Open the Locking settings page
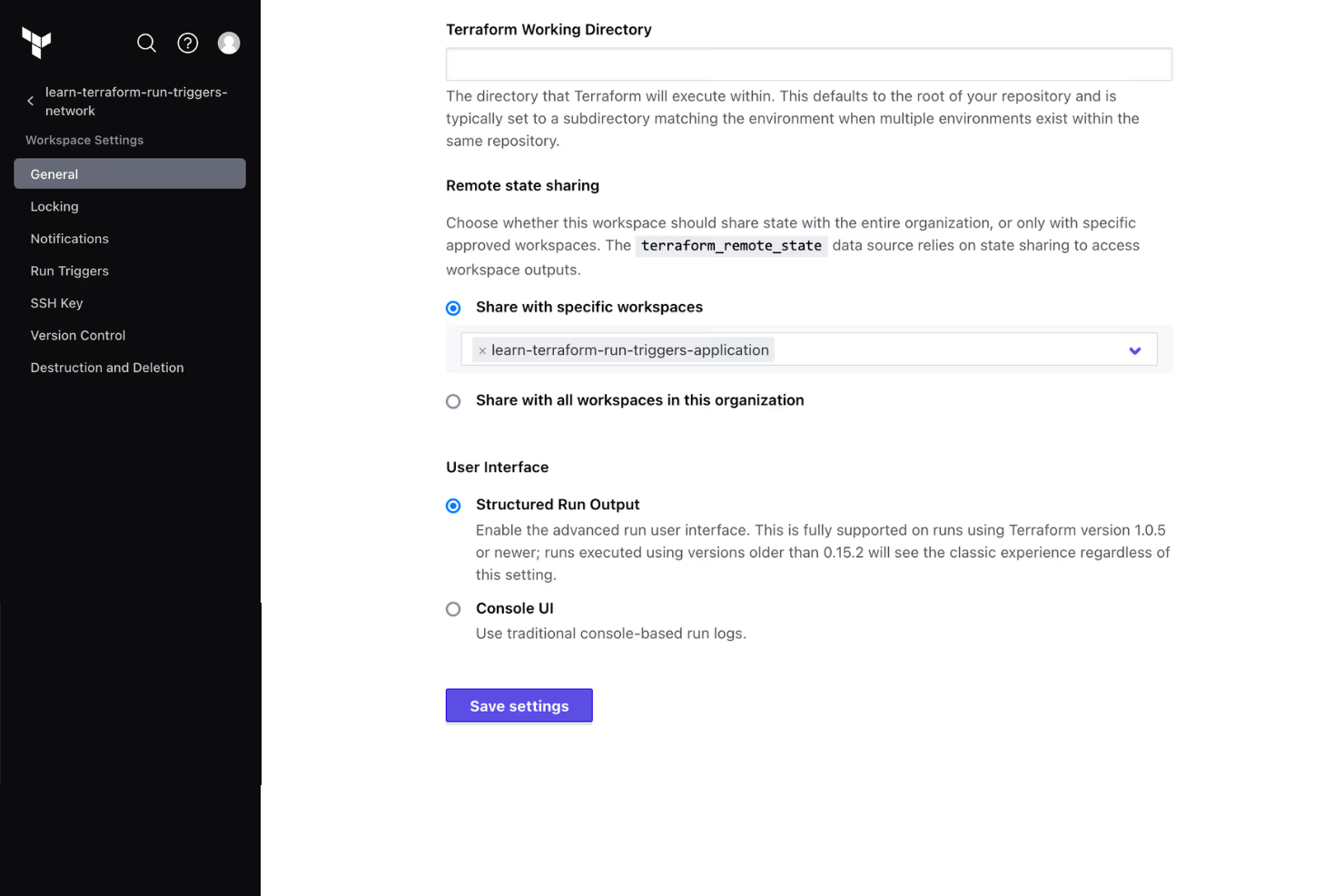Image resolution: width=1344 pixels, height=896 pixels. click(x=54, y=206)
